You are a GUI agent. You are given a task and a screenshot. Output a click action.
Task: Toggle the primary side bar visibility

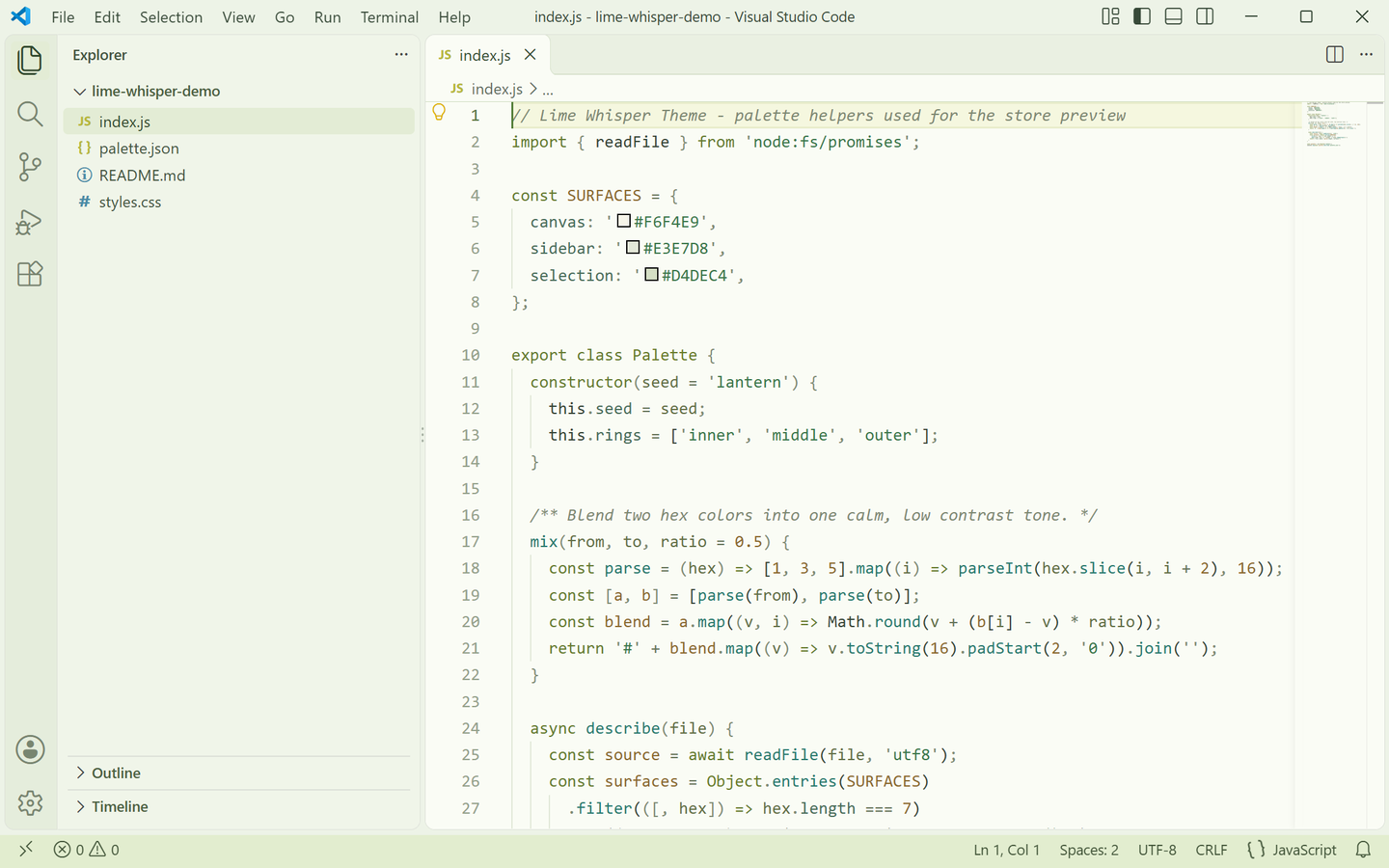(1142, 16)
